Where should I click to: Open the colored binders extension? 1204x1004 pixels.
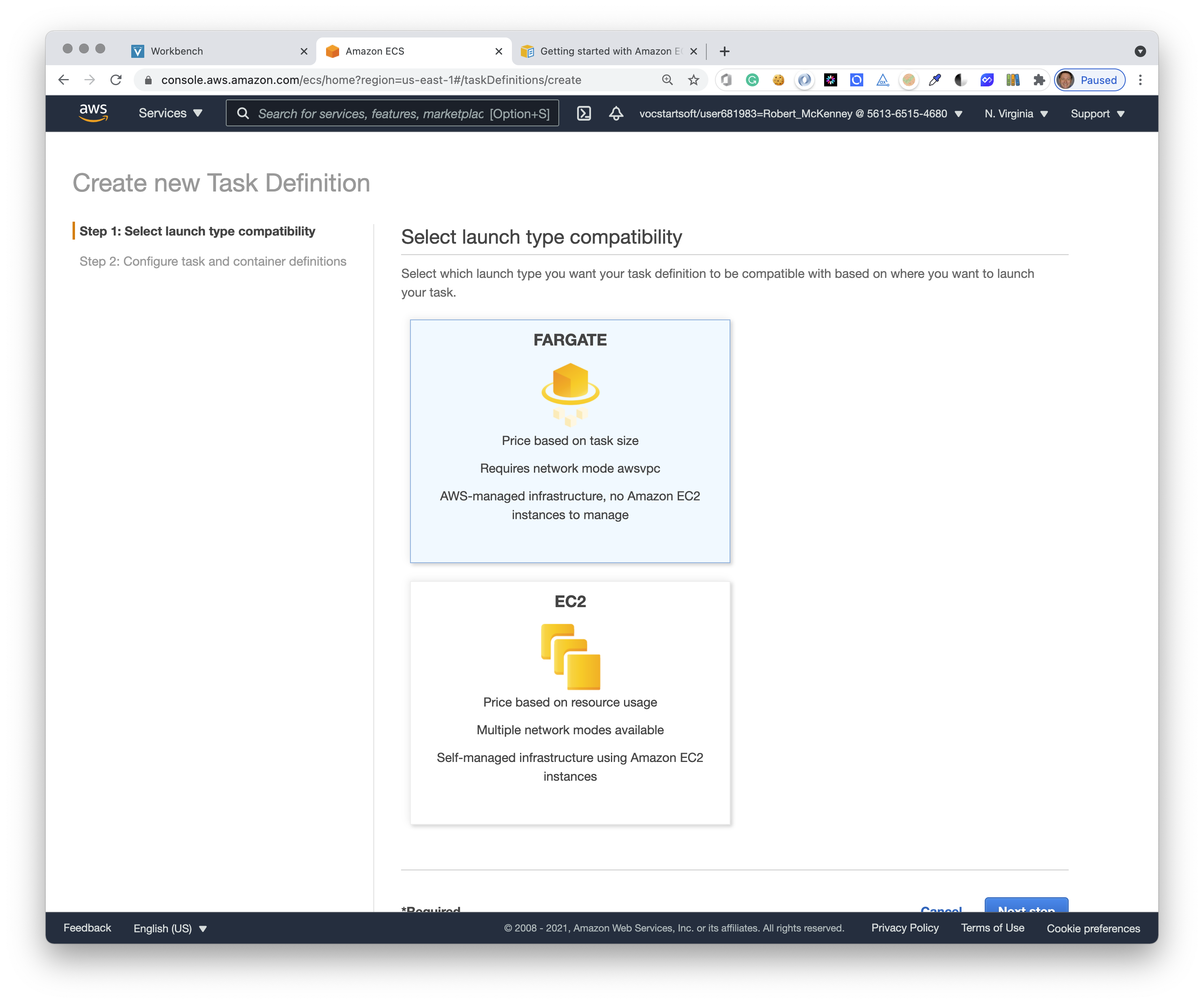point(1012,79)
